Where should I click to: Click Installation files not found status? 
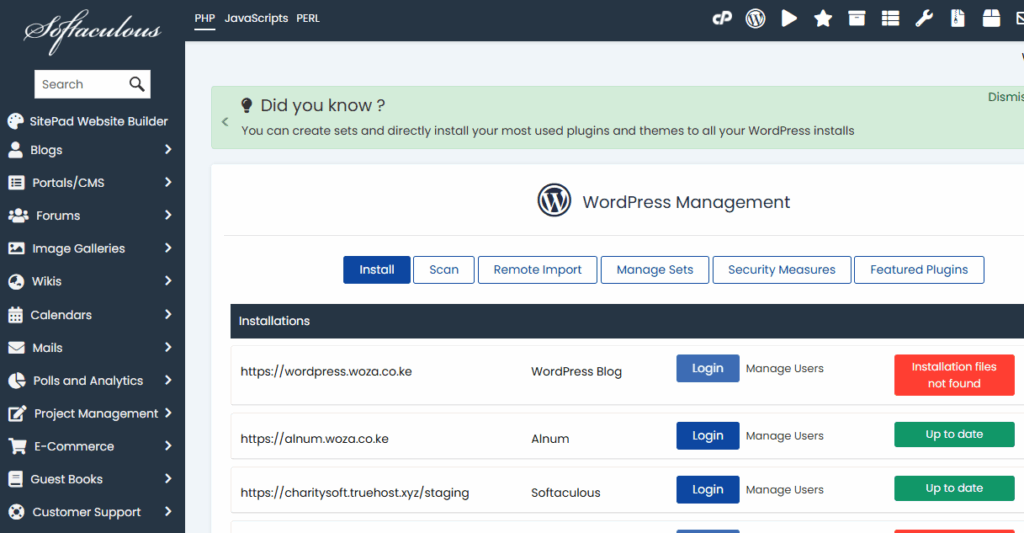tap(954, 375)
